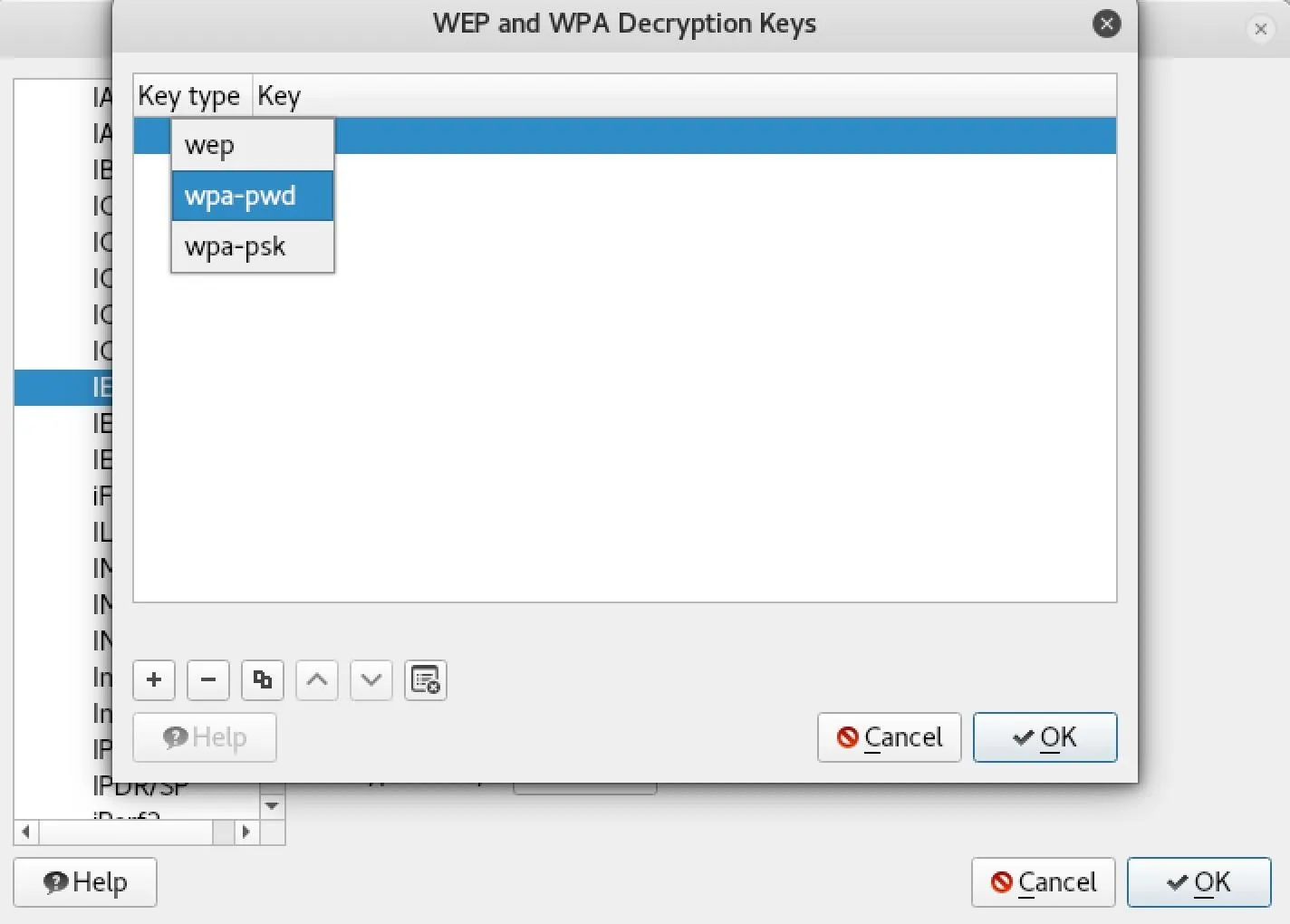The width and height of the screenshot is (1290, 924).
Task: Click the protocol list scroll-down arrow
Action: pyautogui.click(x=272, y=806)
